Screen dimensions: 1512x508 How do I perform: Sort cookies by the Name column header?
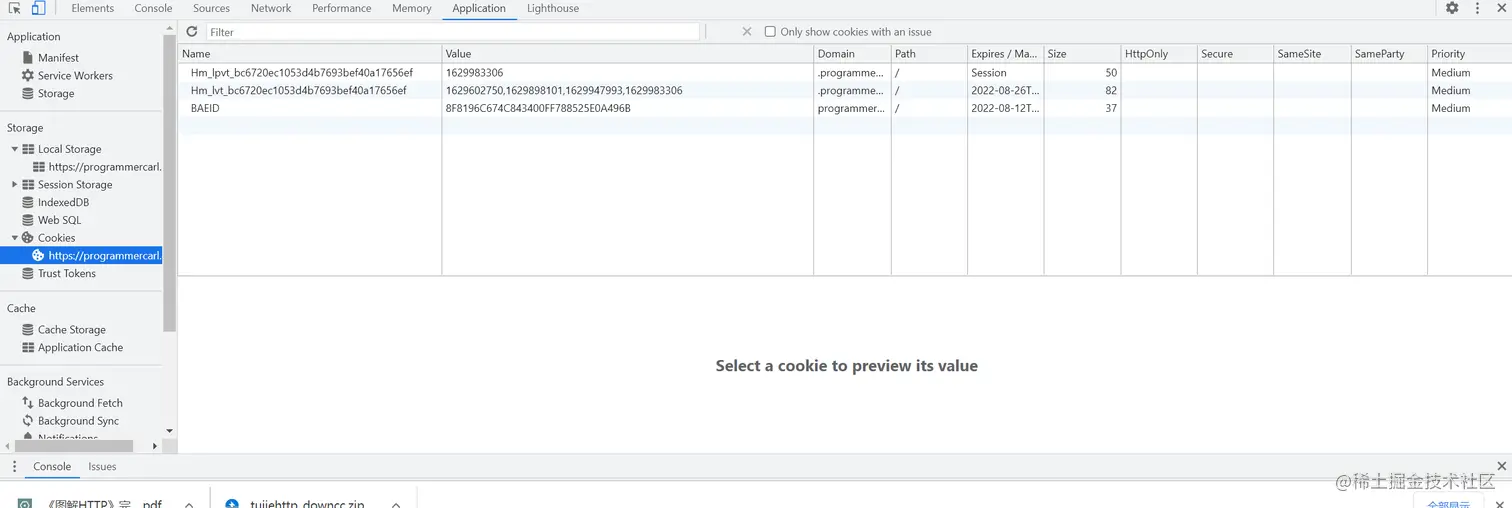point(310,54)
